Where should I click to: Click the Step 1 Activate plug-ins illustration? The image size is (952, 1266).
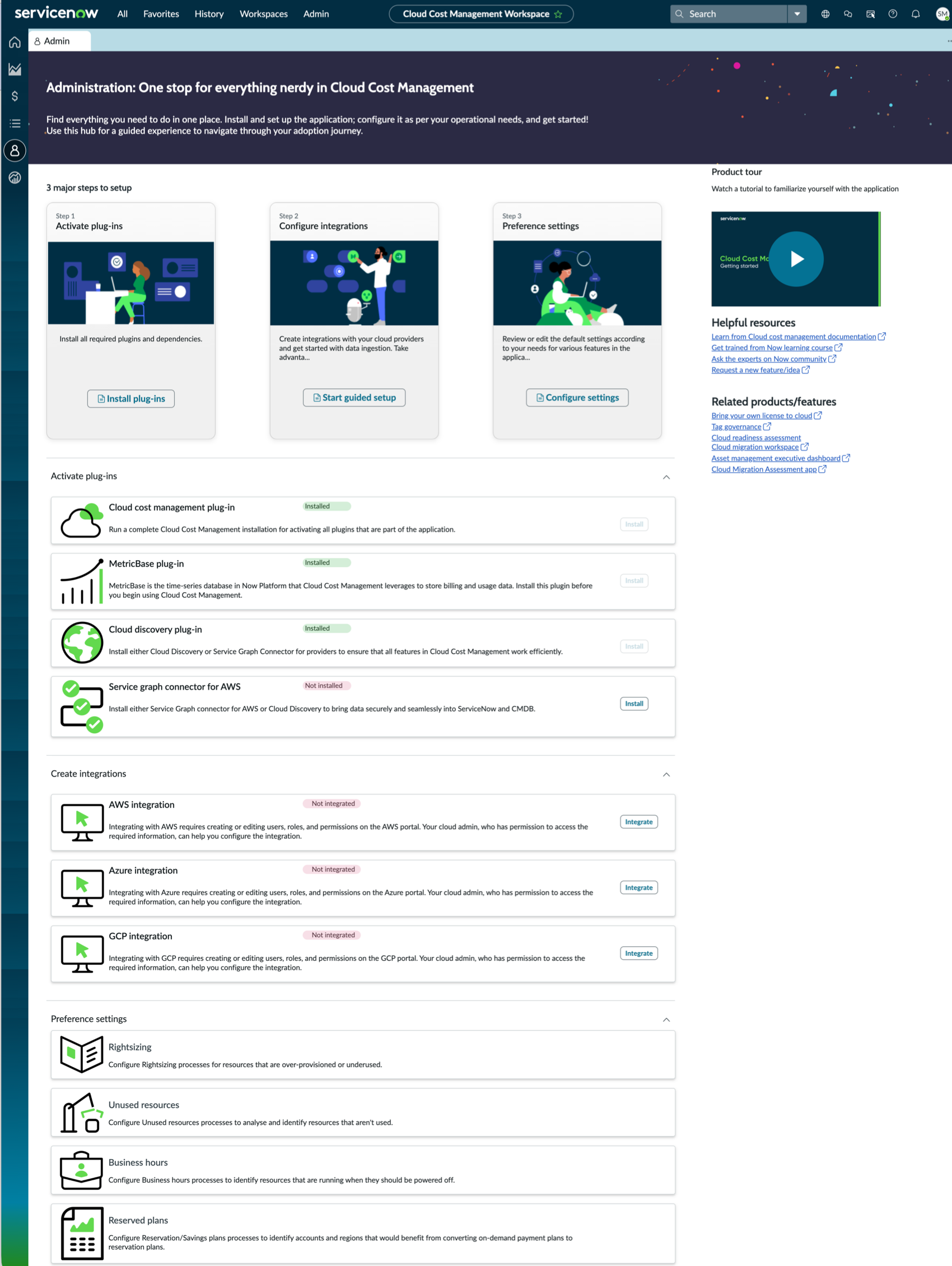tap(131, 283)
